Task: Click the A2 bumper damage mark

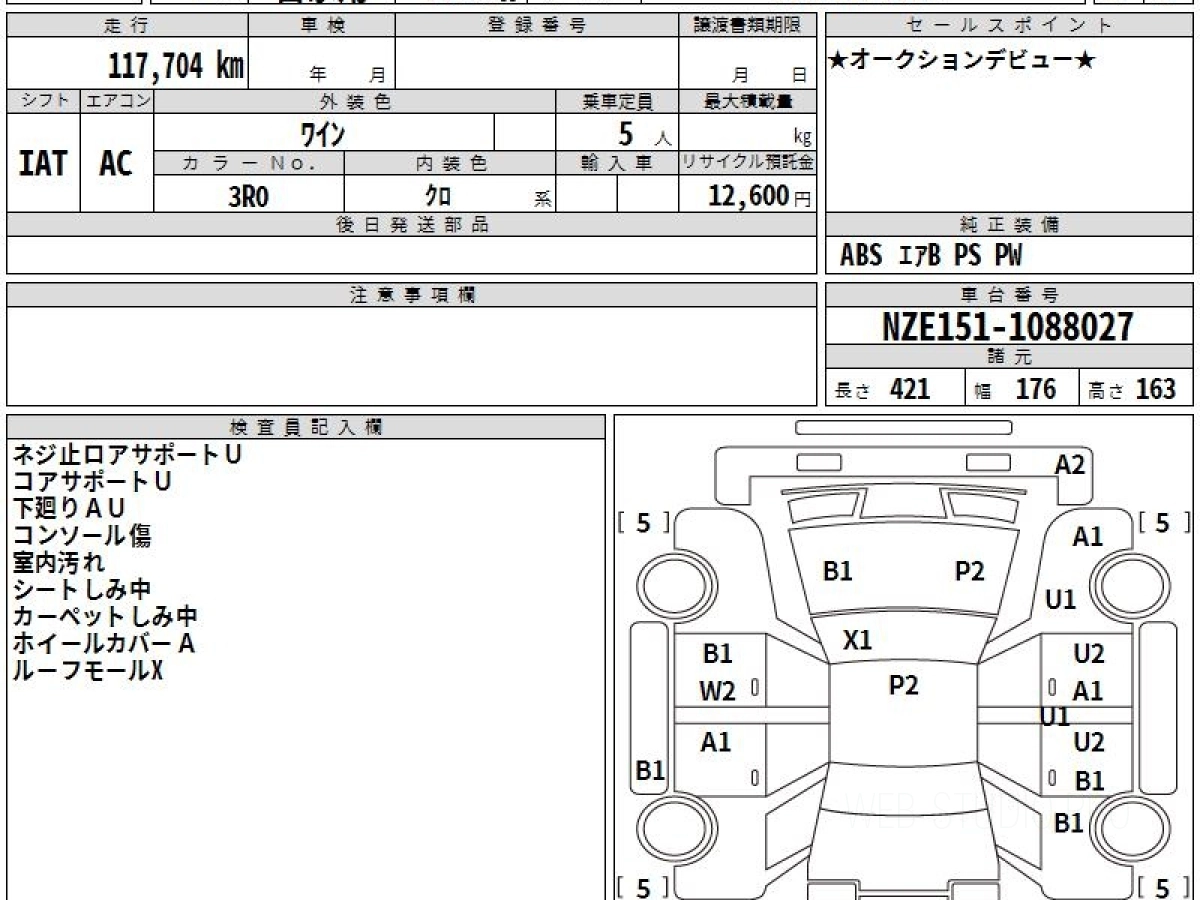Action: pos(1070,464)
